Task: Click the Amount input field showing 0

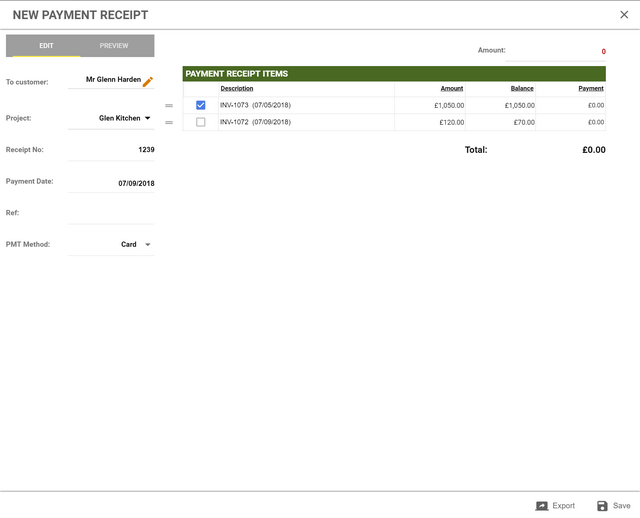Action: click(556, 52)
